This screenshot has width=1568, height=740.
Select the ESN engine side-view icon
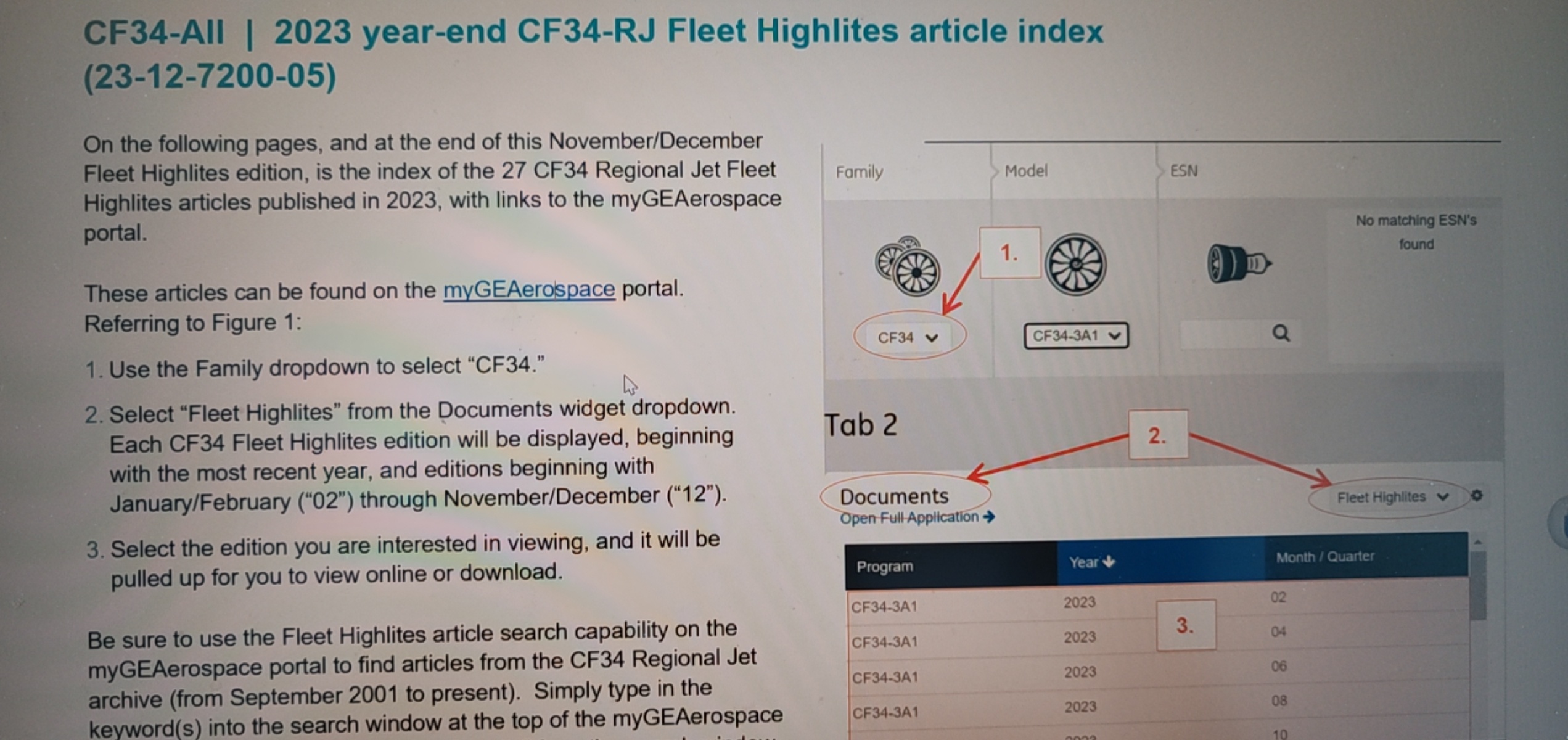(1239, 263)
